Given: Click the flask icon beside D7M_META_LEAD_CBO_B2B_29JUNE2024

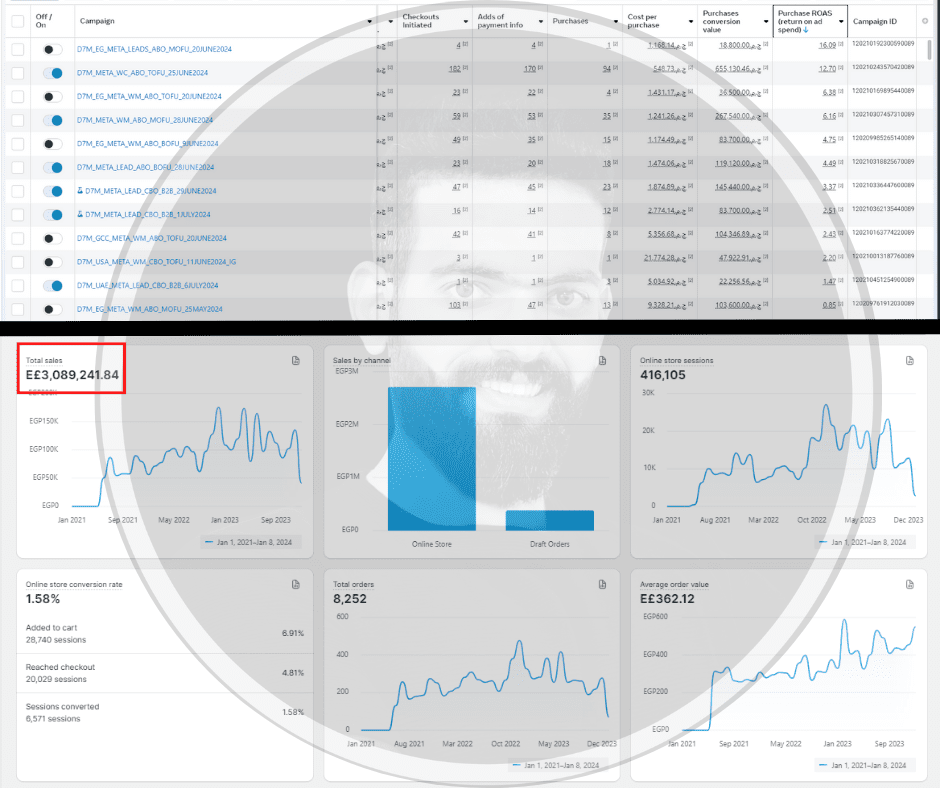Looking at the screenshot, I should pyautogui.click(x=80, y=191).
